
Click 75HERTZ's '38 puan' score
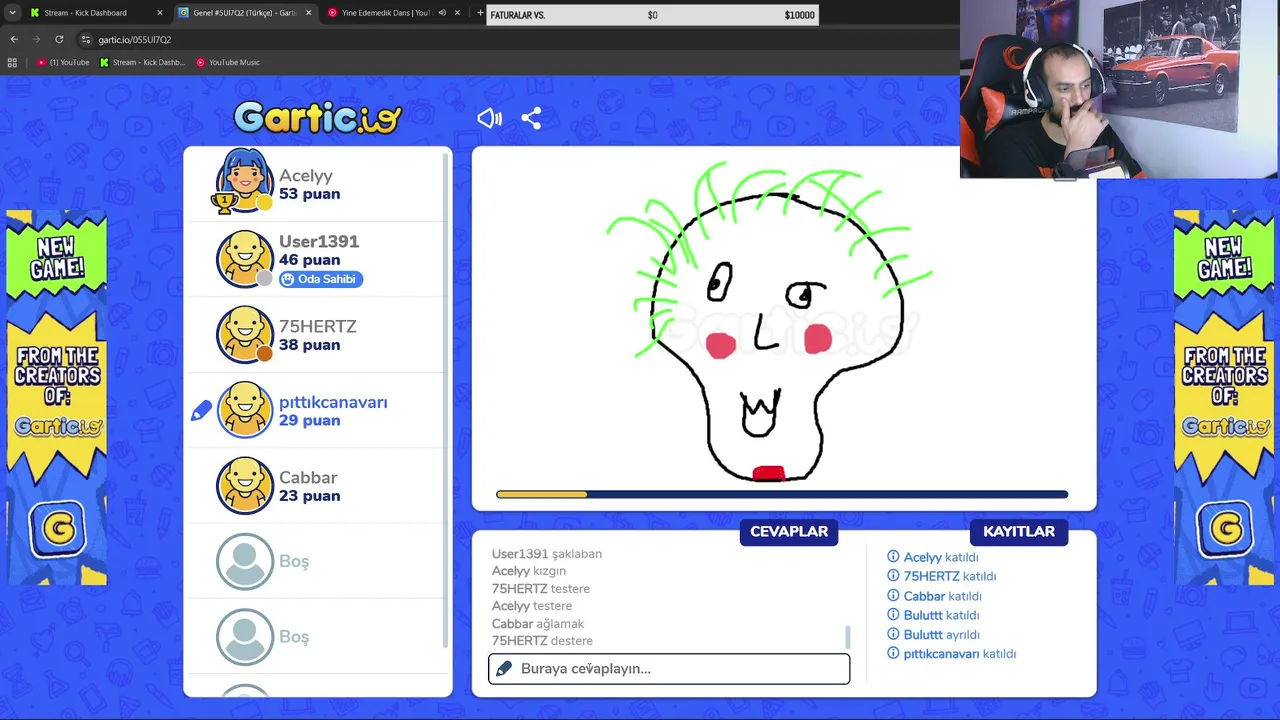309,345
